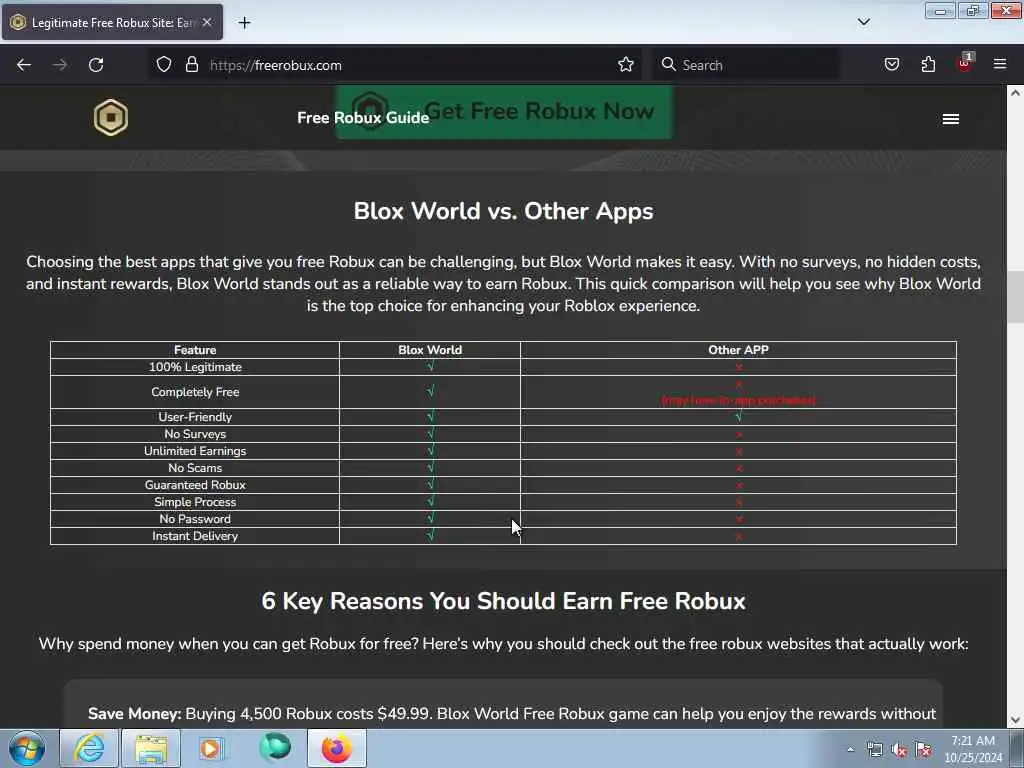This screenshot has width=1024, height=768.
Task: Select the 'Unlimited Earnings' row label
Action: 195,451
